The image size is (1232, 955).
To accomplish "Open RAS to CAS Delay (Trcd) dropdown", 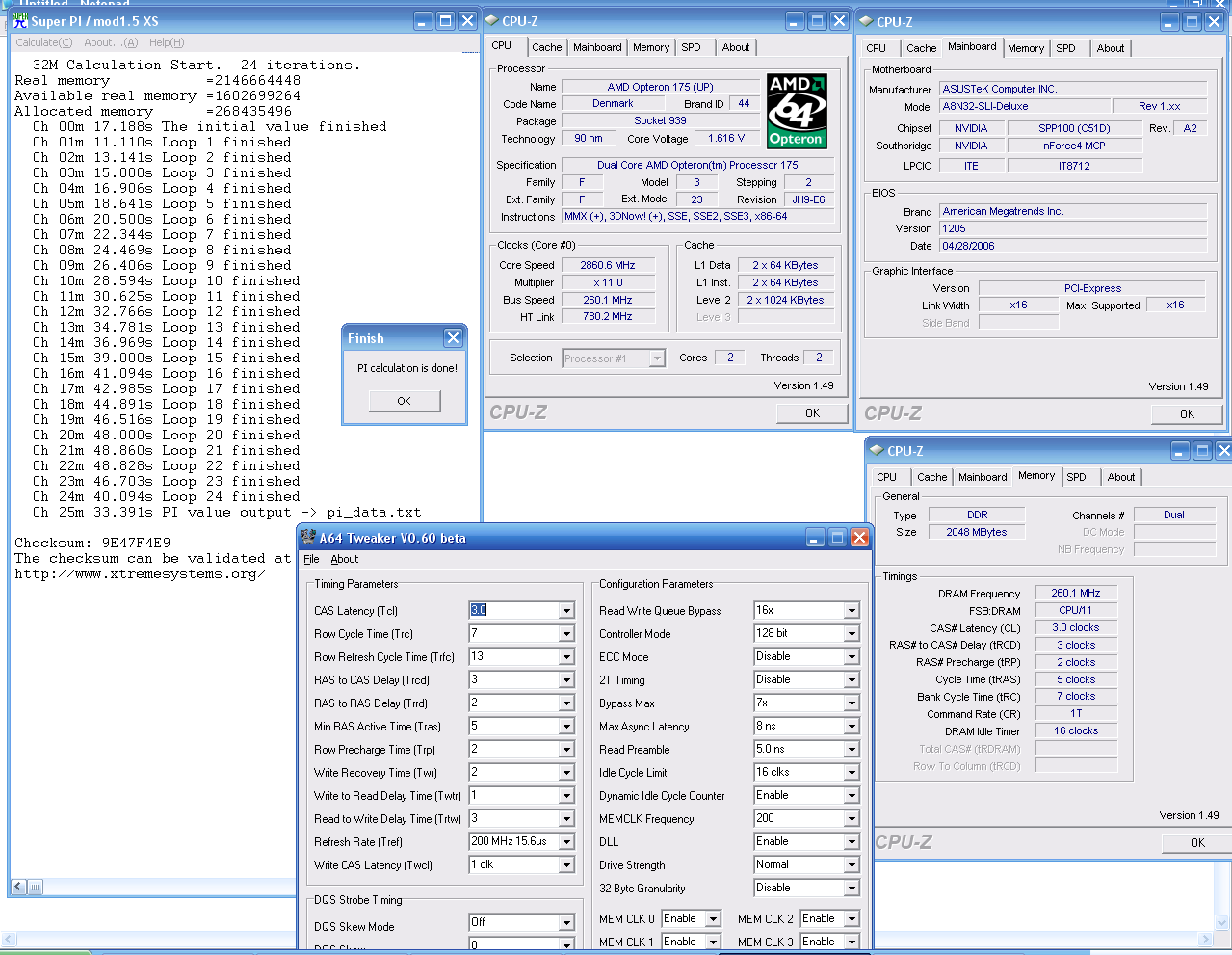I will [x=566, y=679].
